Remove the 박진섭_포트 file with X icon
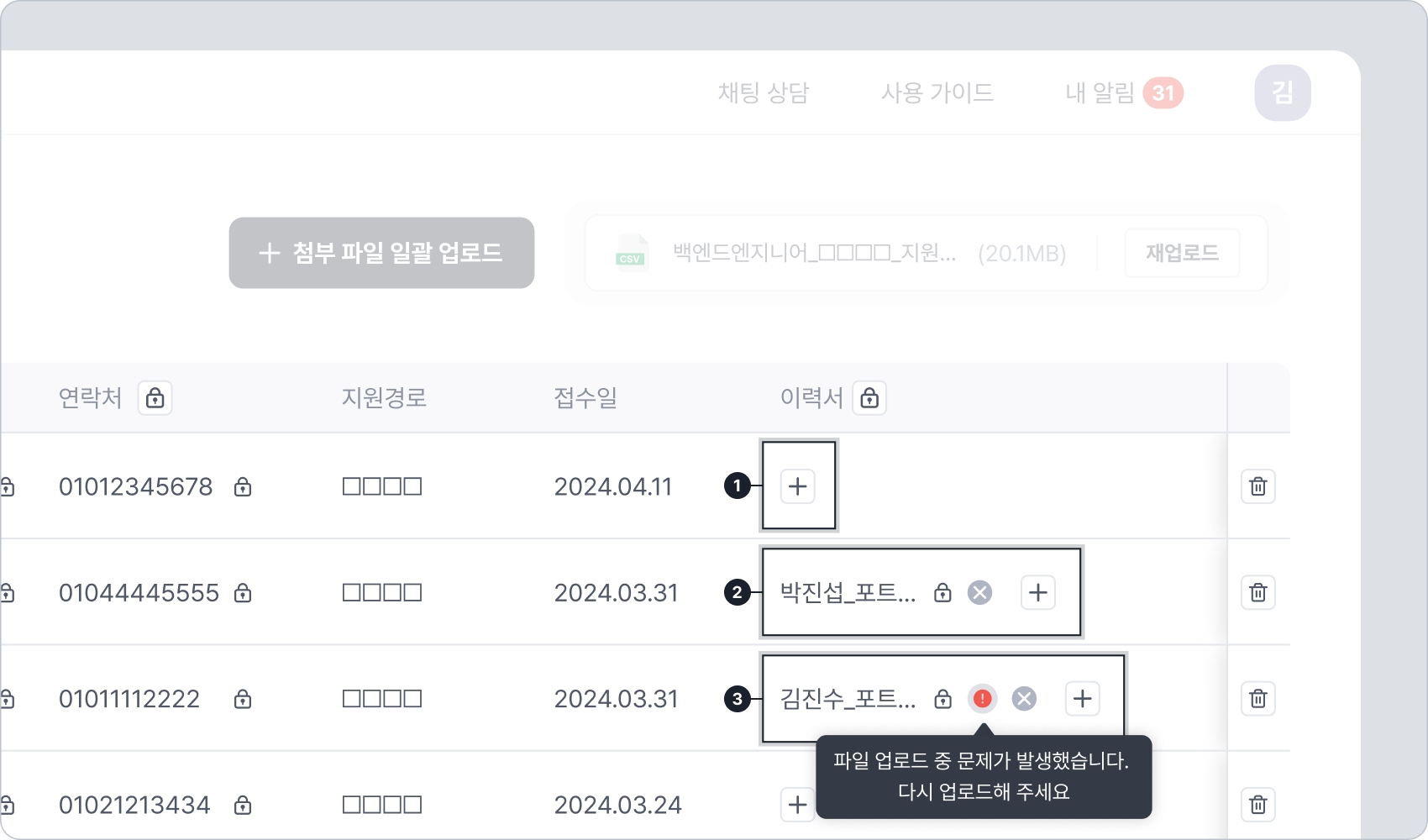Image resolution: width=1428 pixels, height=840 pixels. [x=979, y=592]
